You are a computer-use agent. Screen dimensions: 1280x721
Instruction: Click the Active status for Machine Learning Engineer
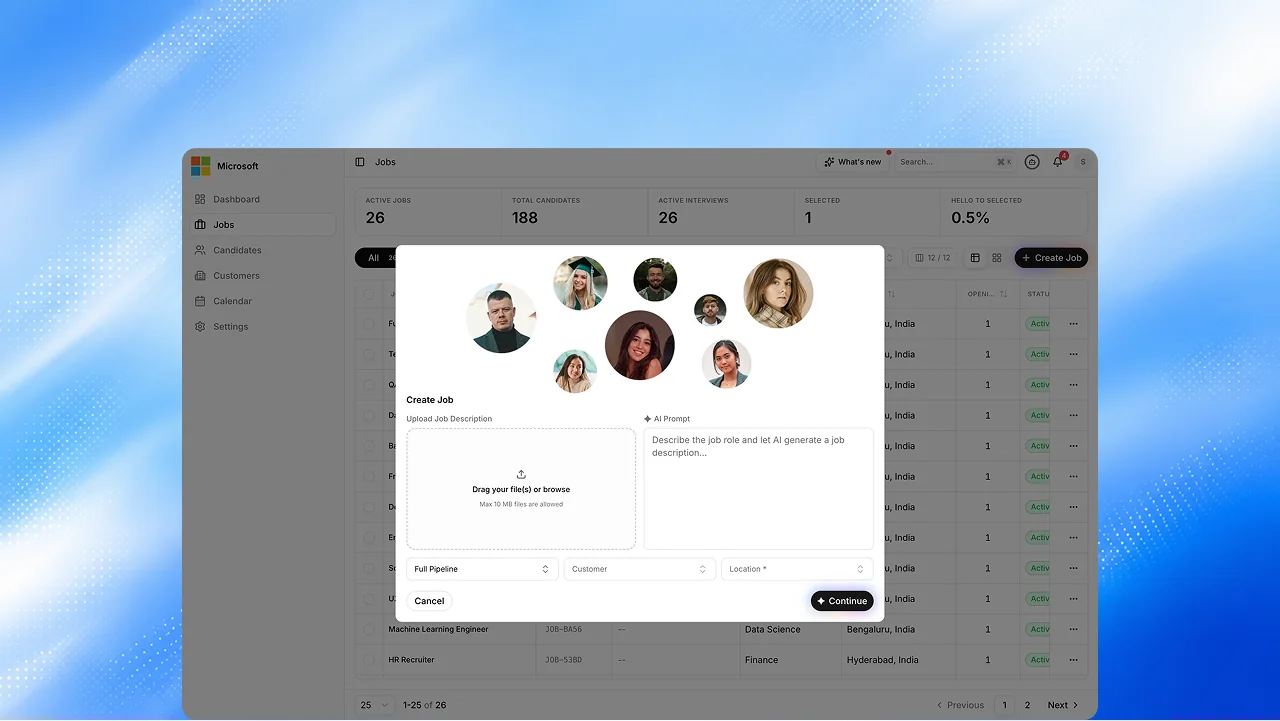pos(1038,630)
